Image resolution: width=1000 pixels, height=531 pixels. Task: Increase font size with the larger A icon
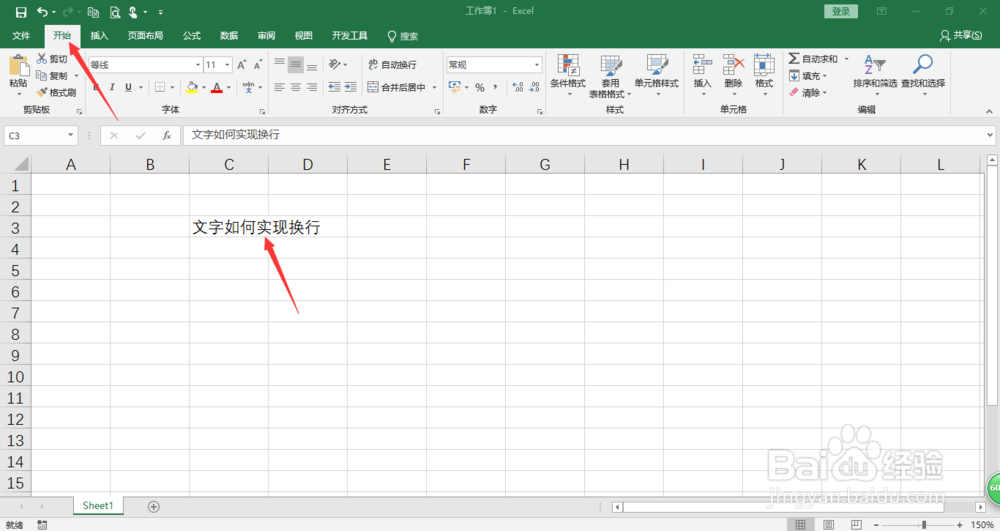(x=242, y=65)
